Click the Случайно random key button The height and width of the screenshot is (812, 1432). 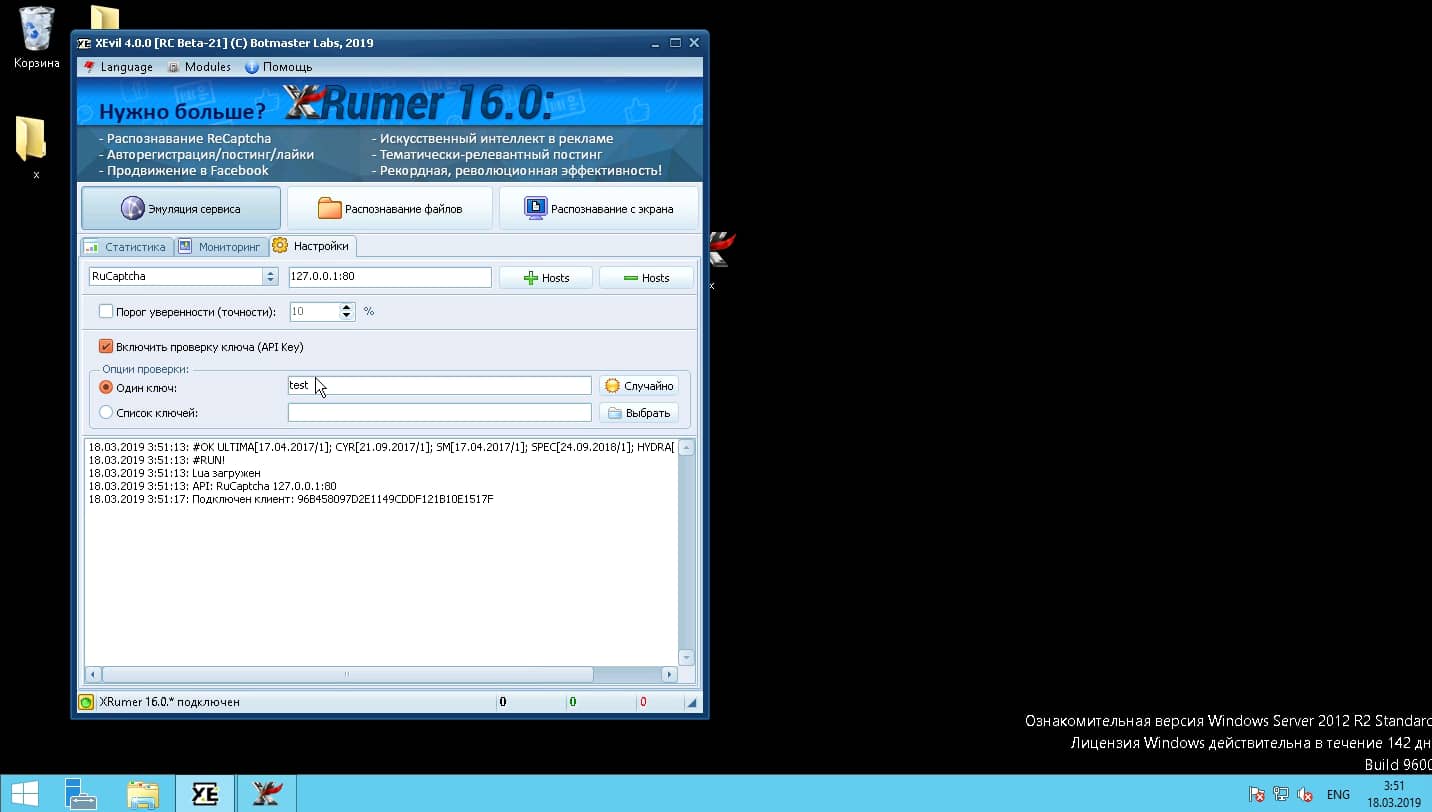tap(640, 386)
